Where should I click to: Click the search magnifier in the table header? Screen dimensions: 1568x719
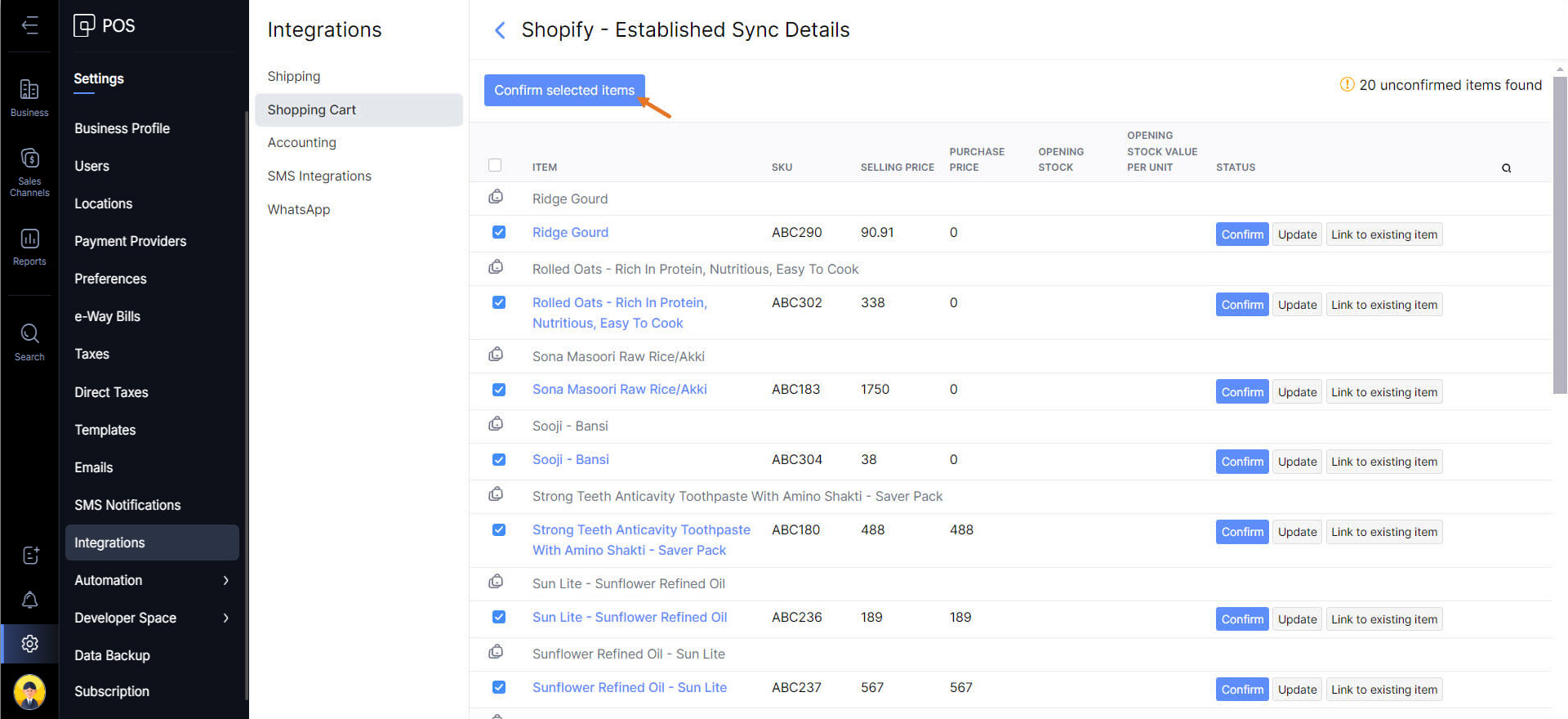pyautogui.click(x=1506, y=168)
